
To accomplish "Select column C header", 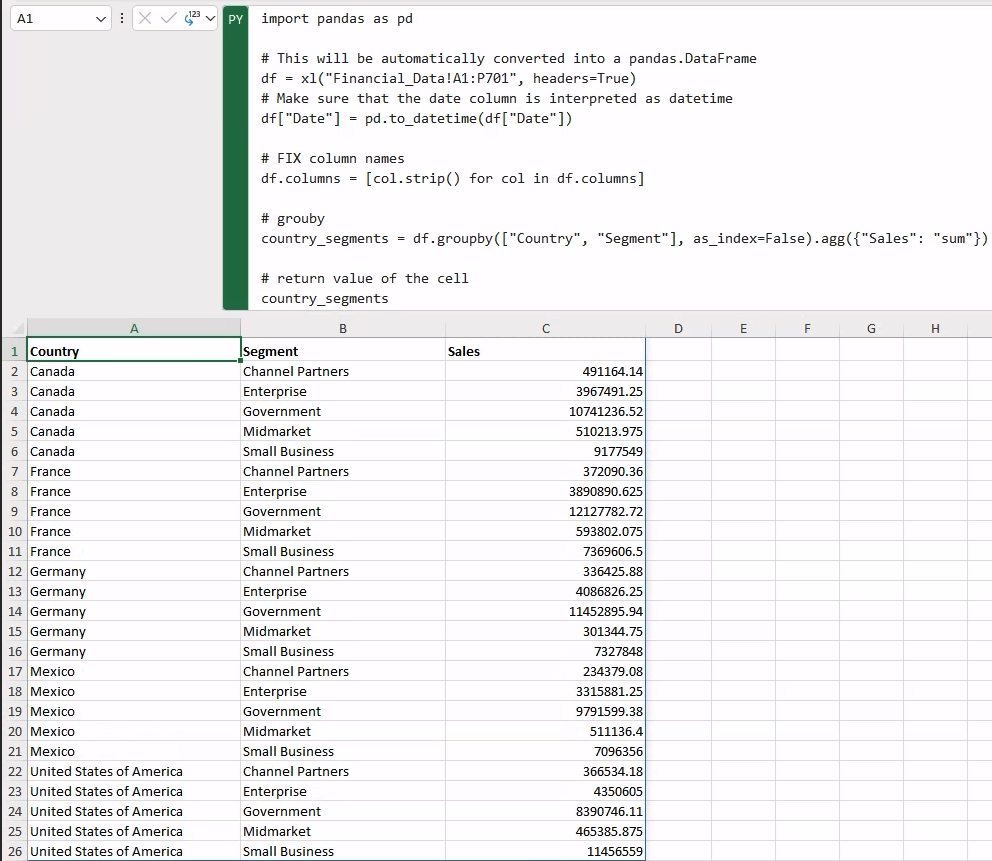I will point(545,328).
